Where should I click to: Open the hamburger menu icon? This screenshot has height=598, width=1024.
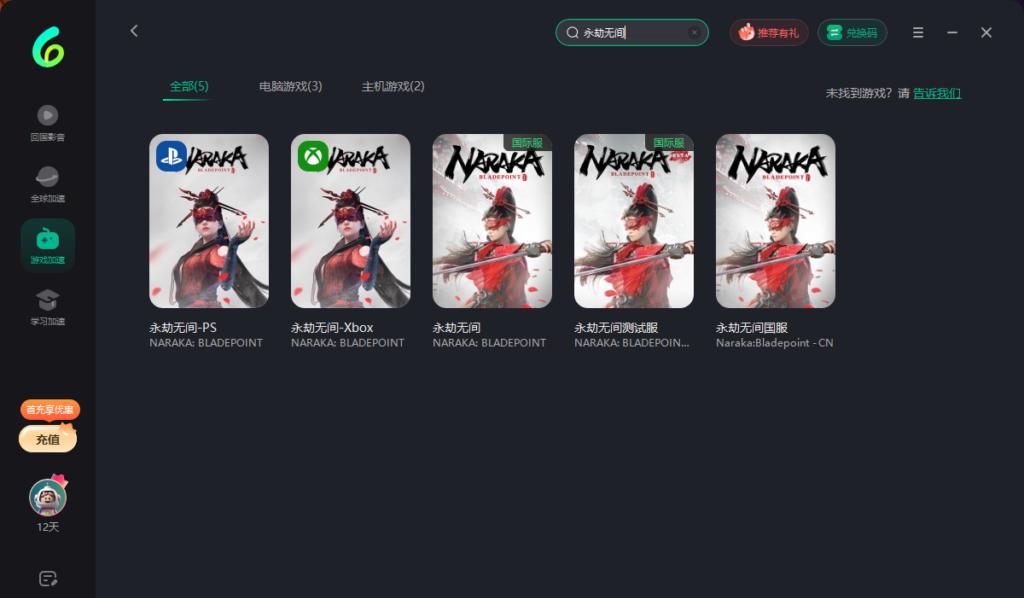click(x=918, y=33)
